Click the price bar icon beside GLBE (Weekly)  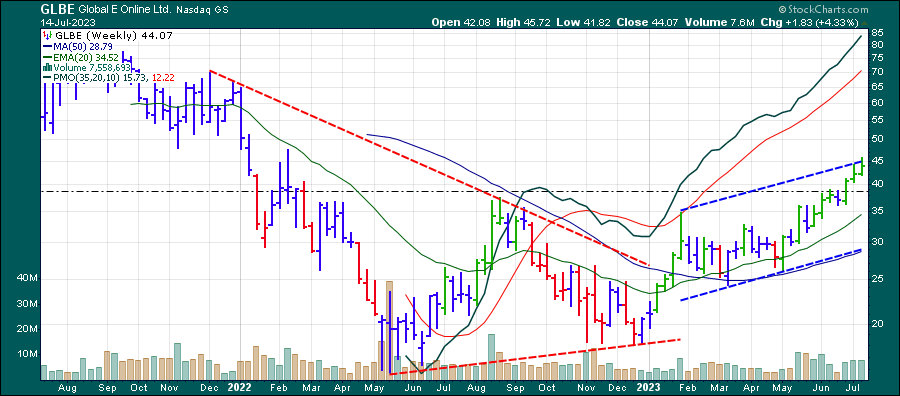click(x=47, y=36)
